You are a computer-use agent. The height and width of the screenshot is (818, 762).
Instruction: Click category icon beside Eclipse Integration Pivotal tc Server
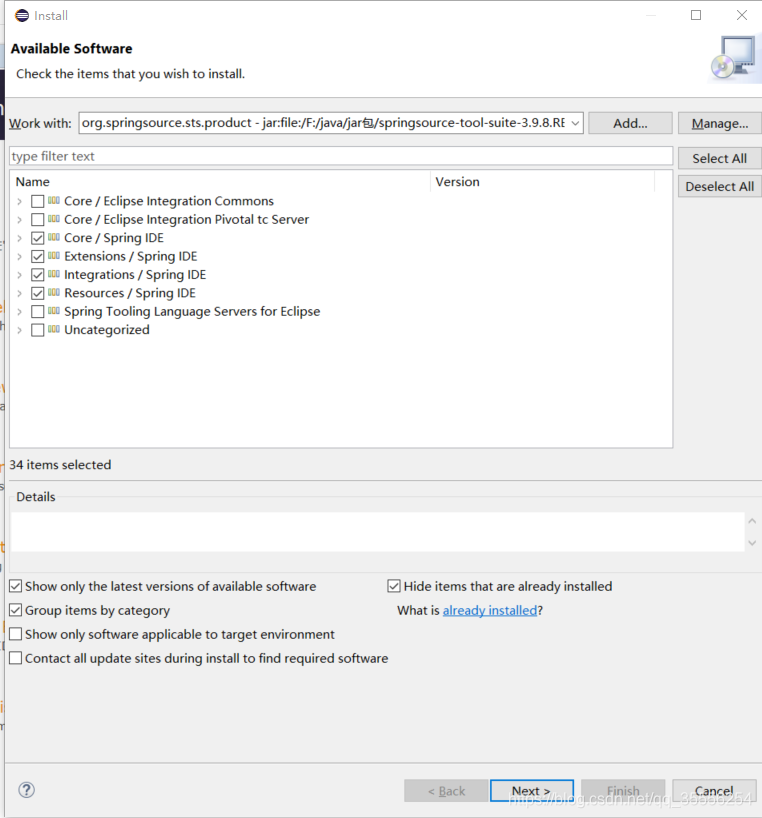pos(54,219)
